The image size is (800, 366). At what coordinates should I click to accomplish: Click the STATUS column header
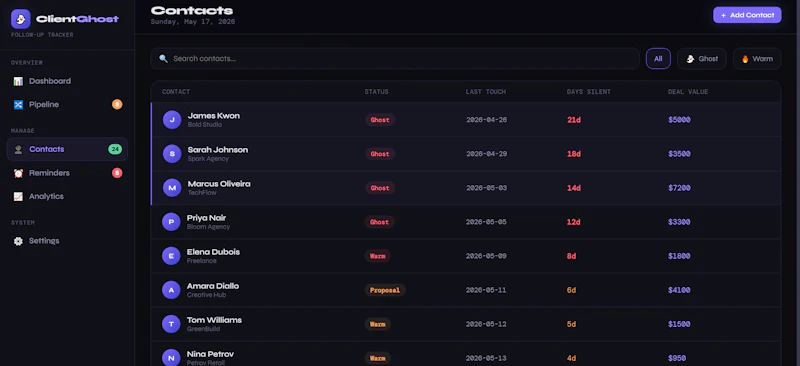[x=377, y=92]
